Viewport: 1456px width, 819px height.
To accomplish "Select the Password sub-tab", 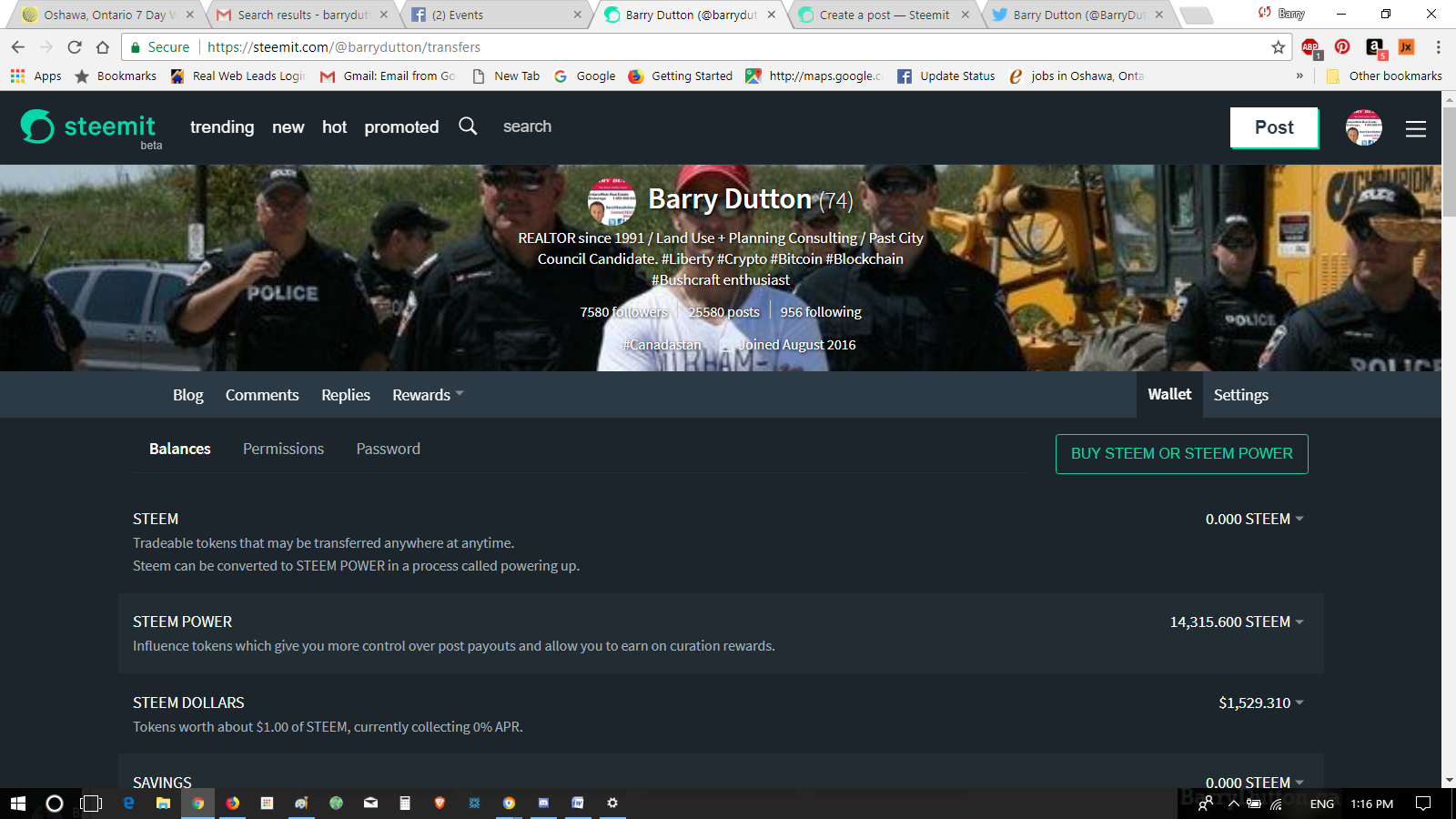I will point(389,449).
